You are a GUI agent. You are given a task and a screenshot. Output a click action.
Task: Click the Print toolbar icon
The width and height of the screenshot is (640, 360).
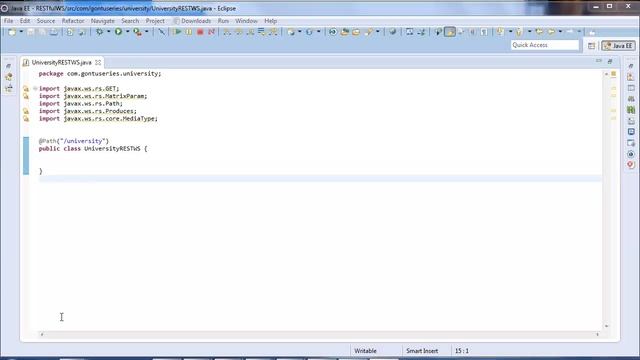pos(54,32)
